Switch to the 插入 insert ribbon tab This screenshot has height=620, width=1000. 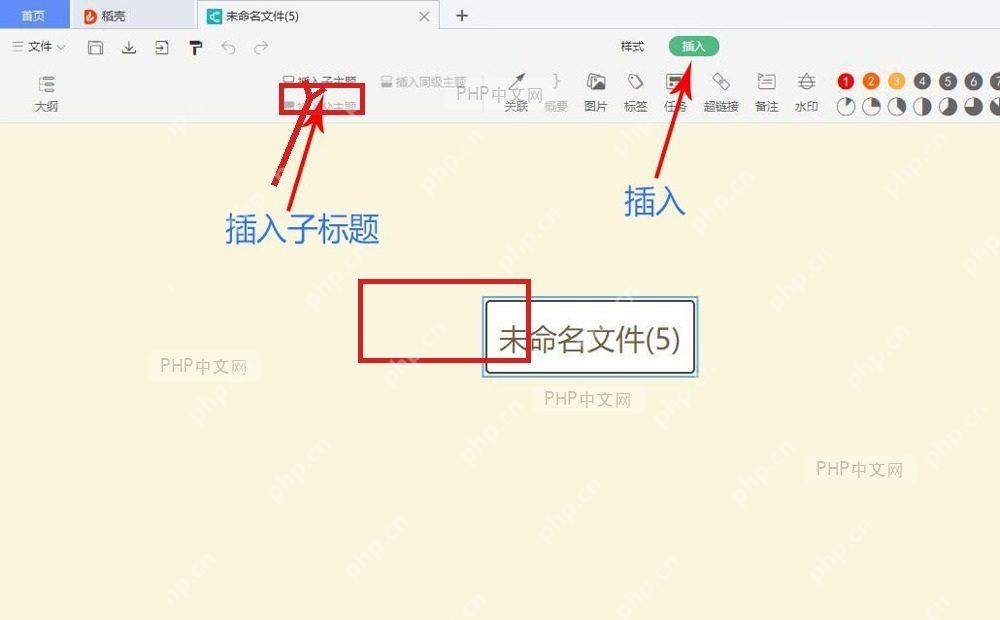[694, 47]
